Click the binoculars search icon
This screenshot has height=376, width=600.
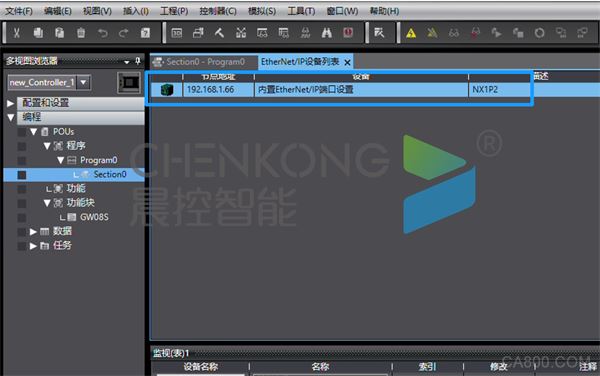326,33
